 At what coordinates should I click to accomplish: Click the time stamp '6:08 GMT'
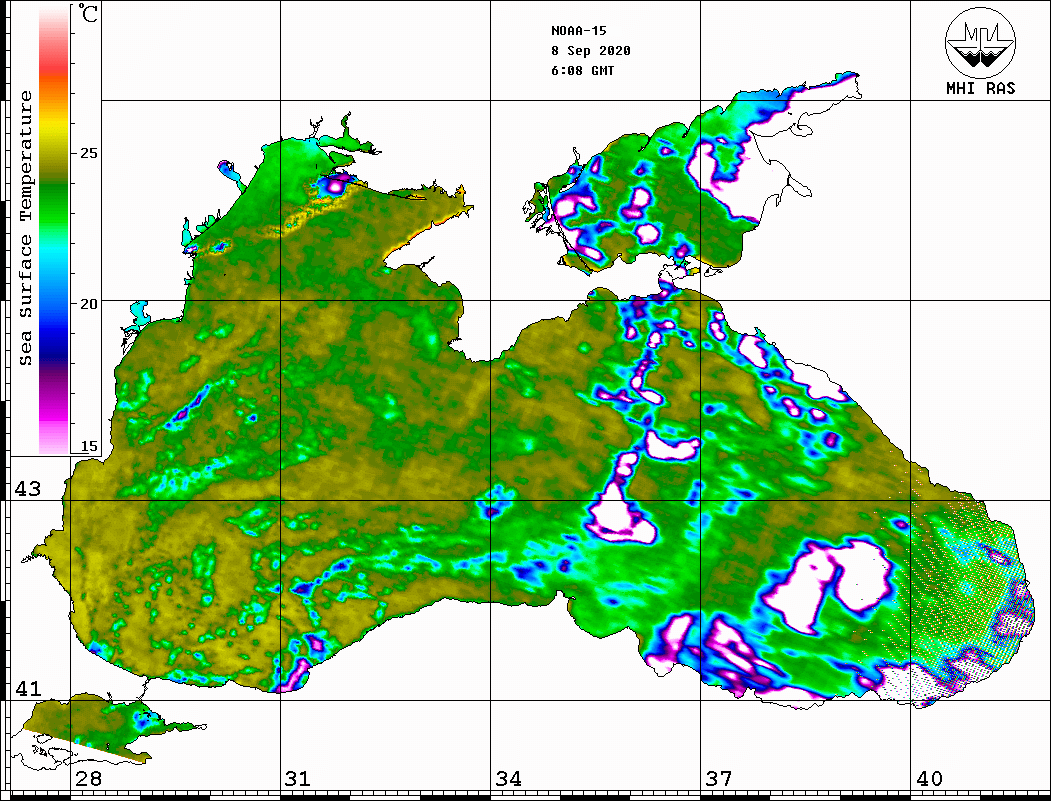point(582,70)
